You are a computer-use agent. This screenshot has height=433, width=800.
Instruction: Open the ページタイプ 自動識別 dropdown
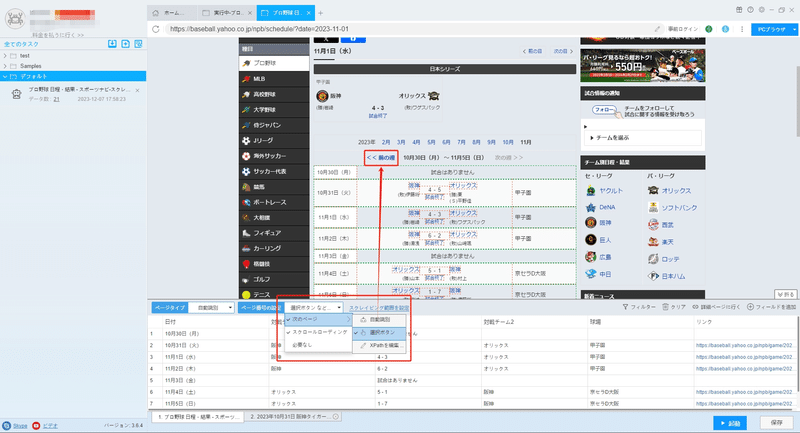click(212, 308)
